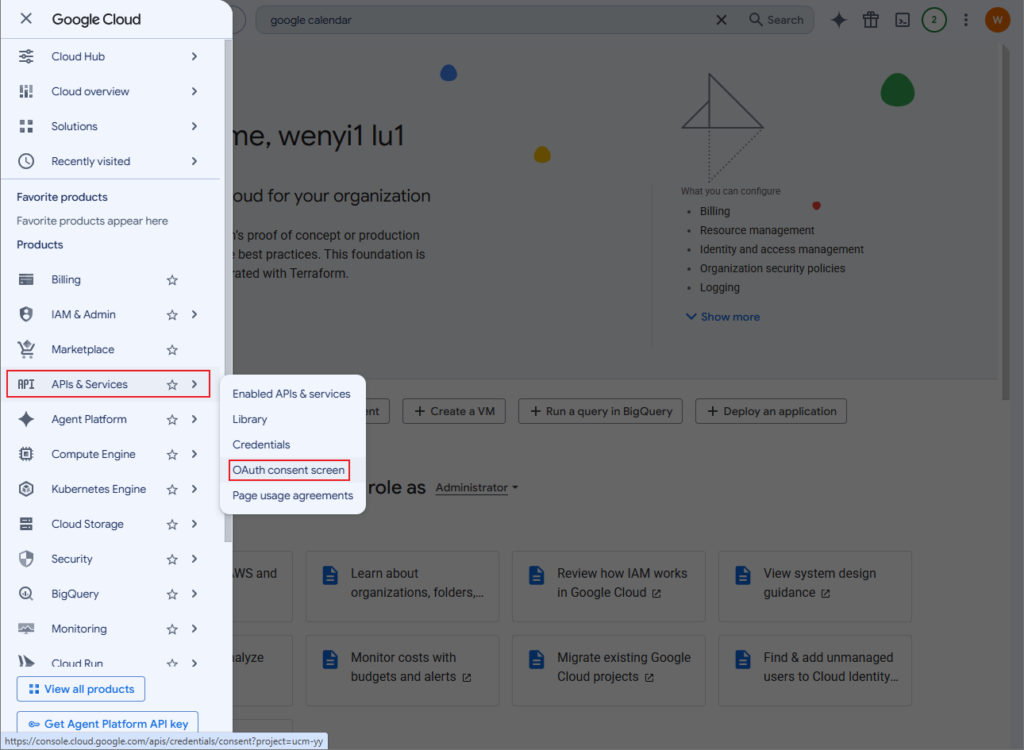The image size is (1024, 750).
Task: Expand IAM & Admin submenu chevron
Action: tap(194, 315)
